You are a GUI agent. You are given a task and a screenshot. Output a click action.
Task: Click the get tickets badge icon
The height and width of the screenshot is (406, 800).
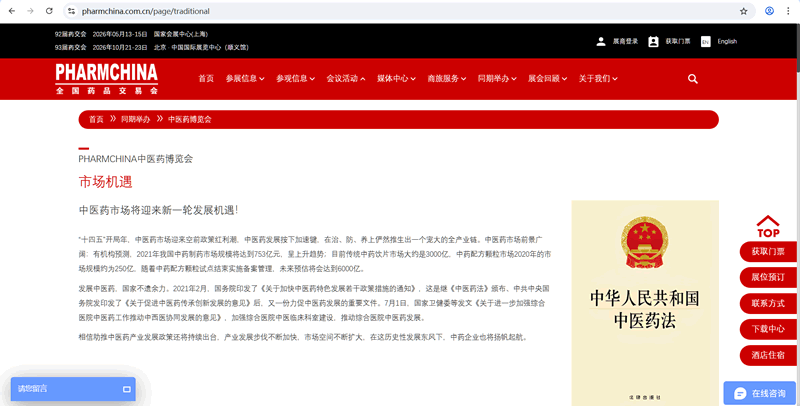pos(653,41)
